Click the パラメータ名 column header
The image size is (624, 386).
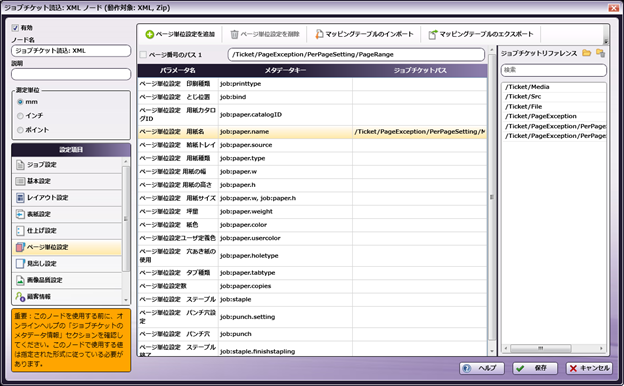177,70
